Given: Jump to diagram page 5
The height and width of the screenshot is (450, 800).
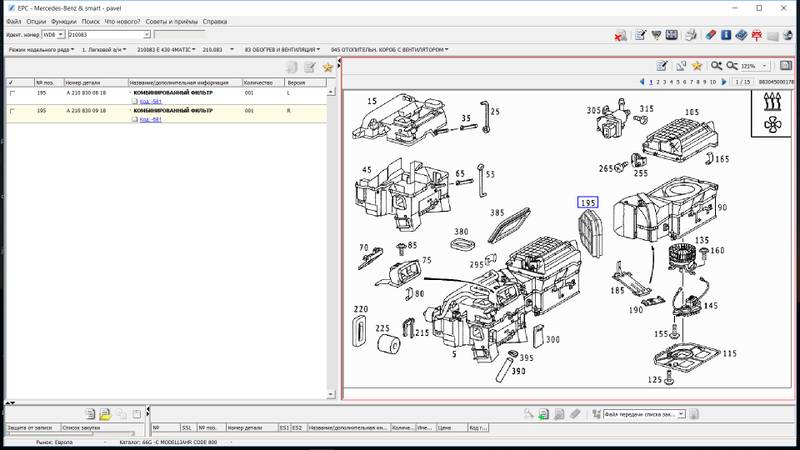Looking at the screenshot, I should point(677,82).
